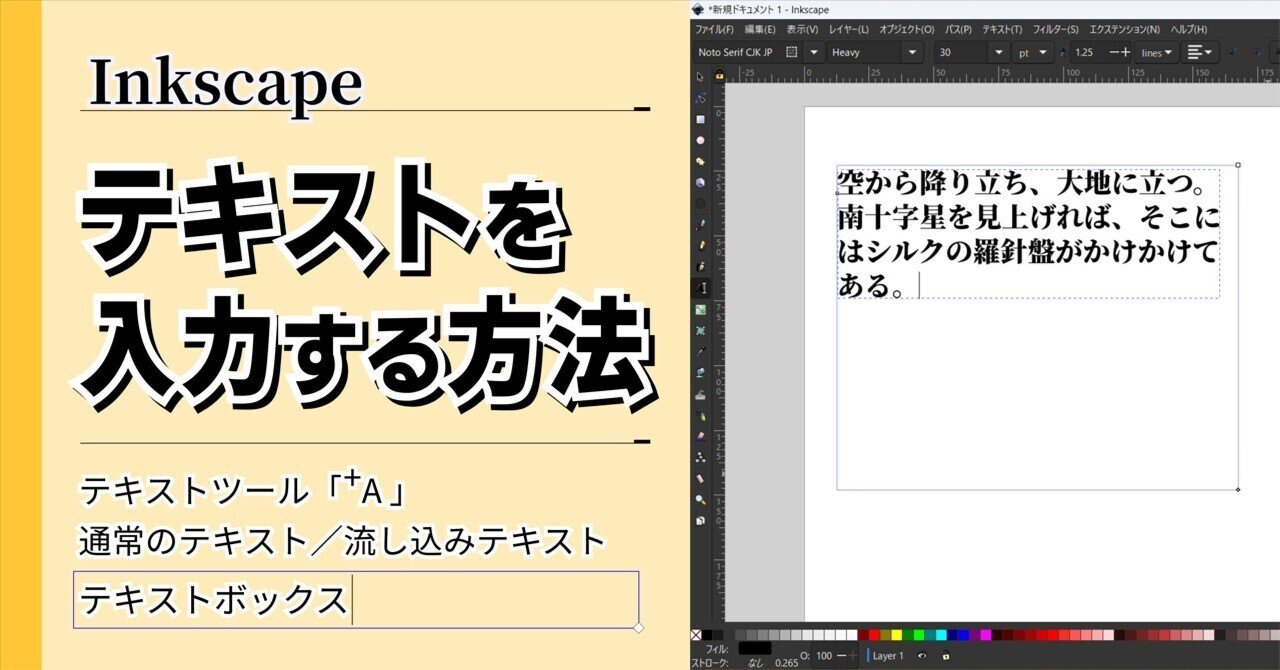Click the plus button to increase line spacing
The height and width of the screenshot is (670, 1280).
click(1125, 52)
